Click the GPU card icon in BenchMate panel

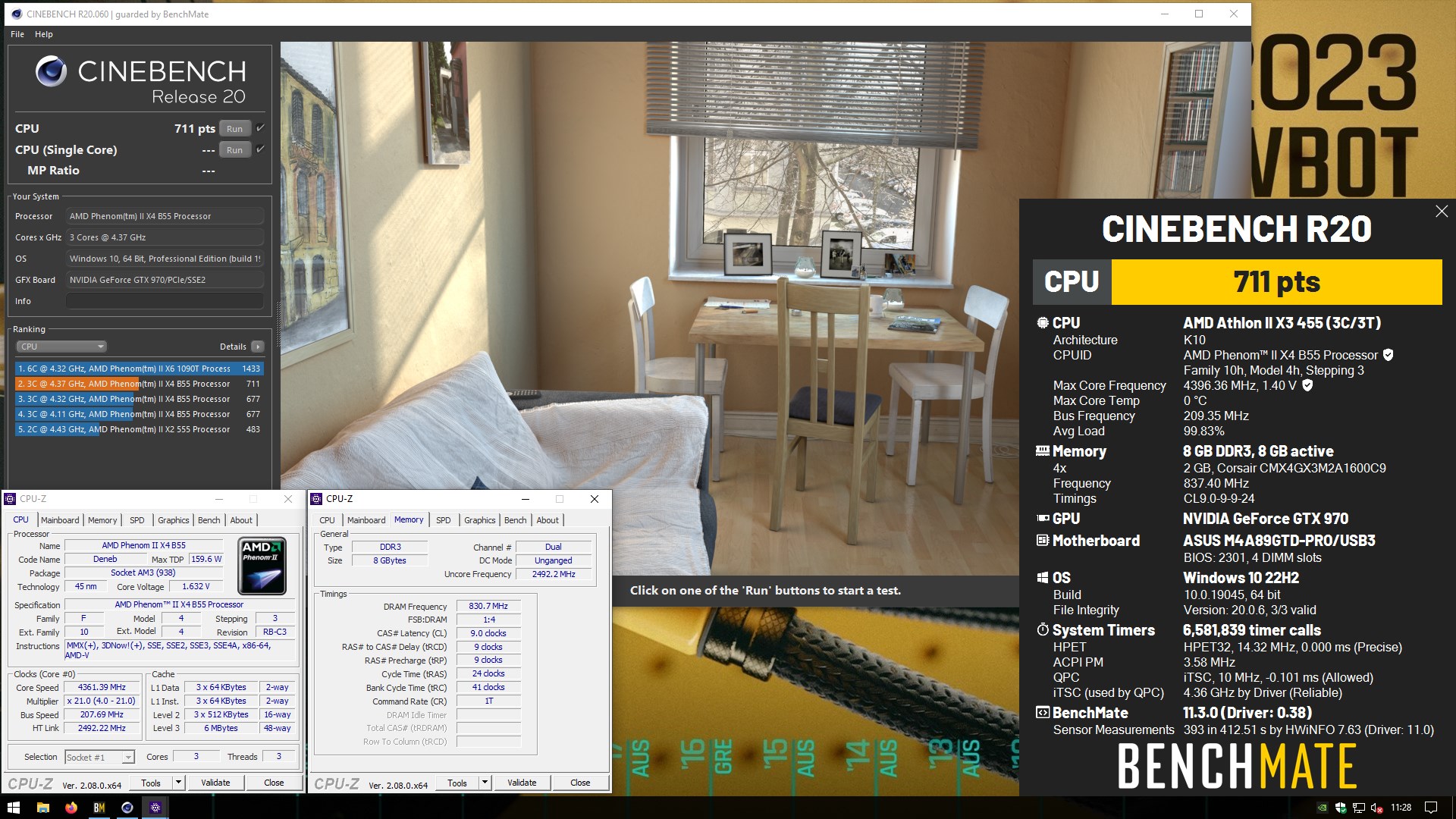[1043, 519]
